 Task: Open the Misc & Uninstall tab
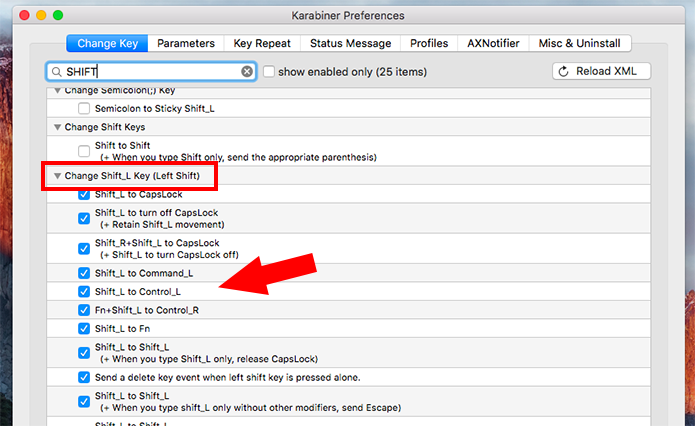[x=580, y=43]
